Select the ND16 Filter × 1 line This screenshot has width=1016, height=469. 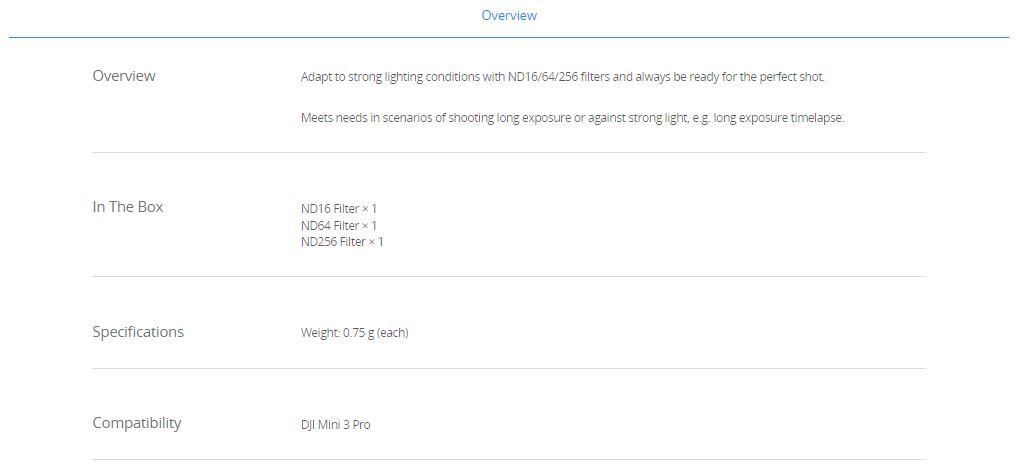click(x=338, y=209)
